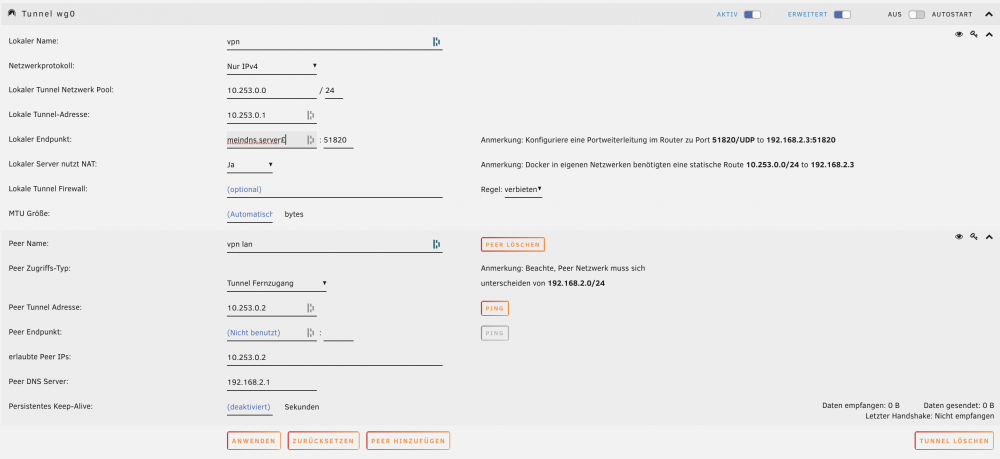This screenshot has height=459, width=1000.
Task: Open the Regel verbieten dropdown
Action: point(523,189)
